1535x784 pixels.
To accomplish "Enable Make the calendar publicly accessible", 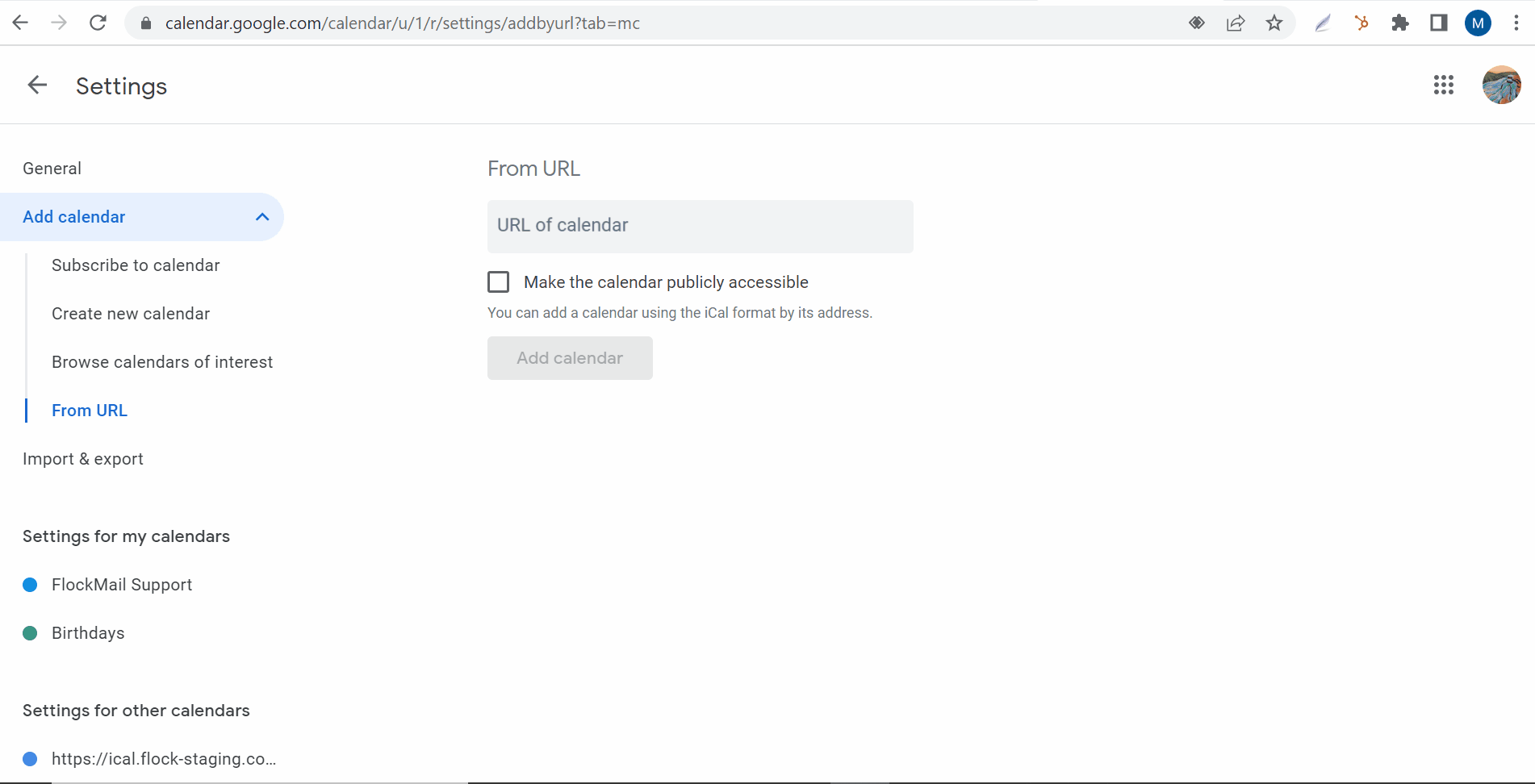I will tap(498, 281).
